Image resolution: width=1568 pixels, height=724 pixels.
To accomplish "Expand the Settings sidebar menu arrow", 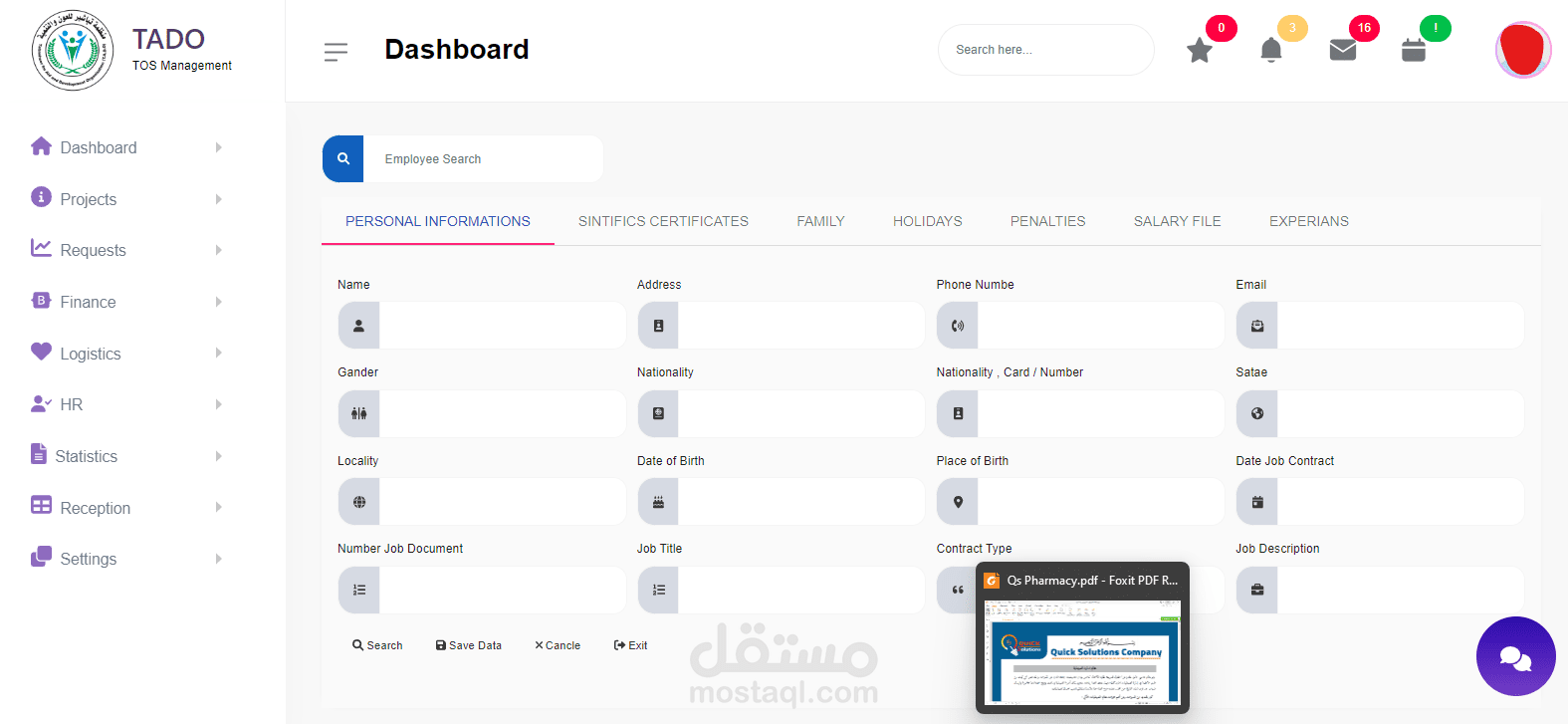I will tap(219, 559).
